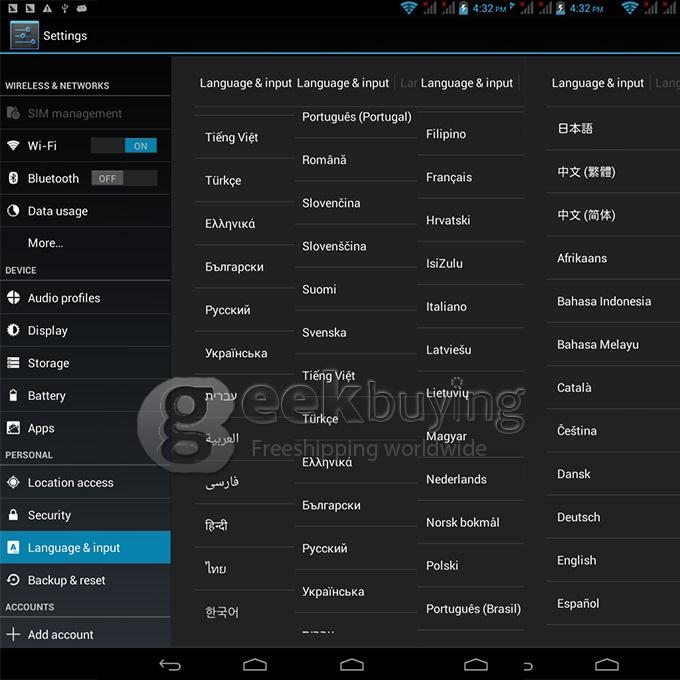Select the Display brightness icon
Image resolution: width=680 pixels, height=680 pixels.
13,330
